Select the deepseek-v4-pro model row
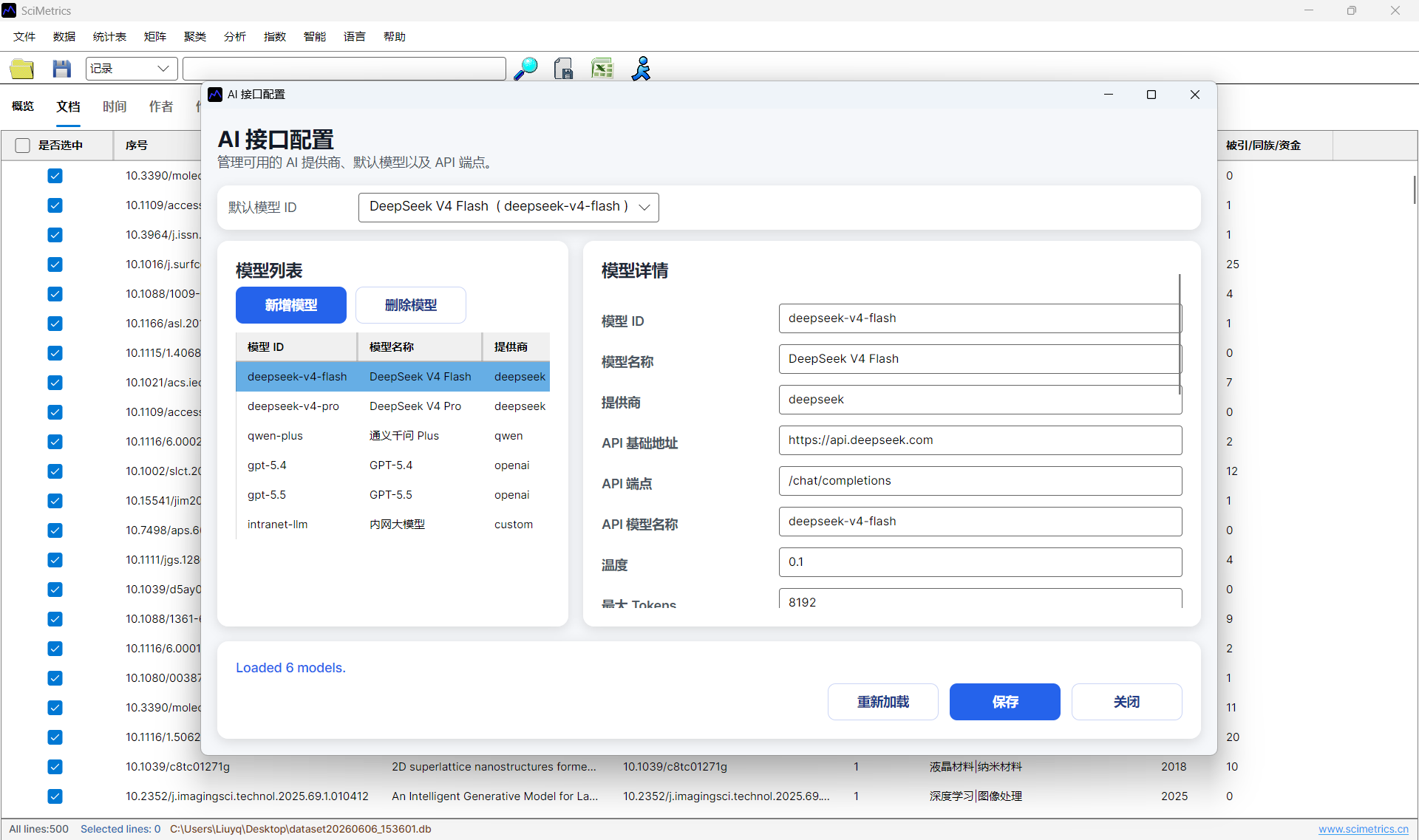The width and height of the screenshot is (1419, 840). pyautogui.click(x=393, y=406)
